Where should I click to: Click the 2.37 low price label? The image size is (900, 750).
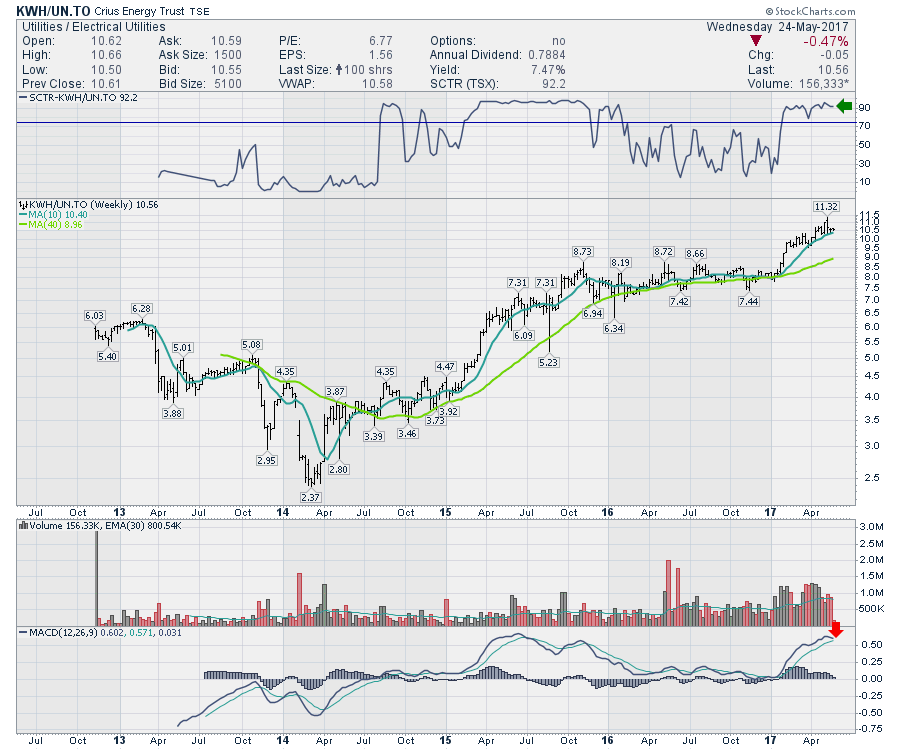[311, 497]
